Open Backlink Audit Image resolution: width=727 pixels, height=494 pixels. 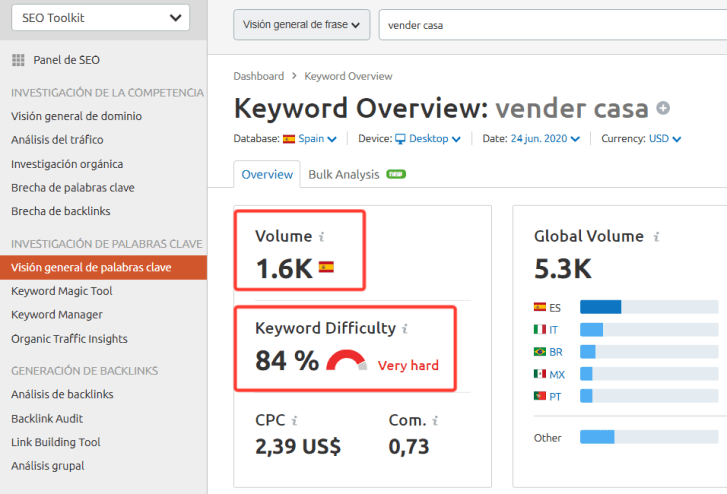tap(47, 418)
